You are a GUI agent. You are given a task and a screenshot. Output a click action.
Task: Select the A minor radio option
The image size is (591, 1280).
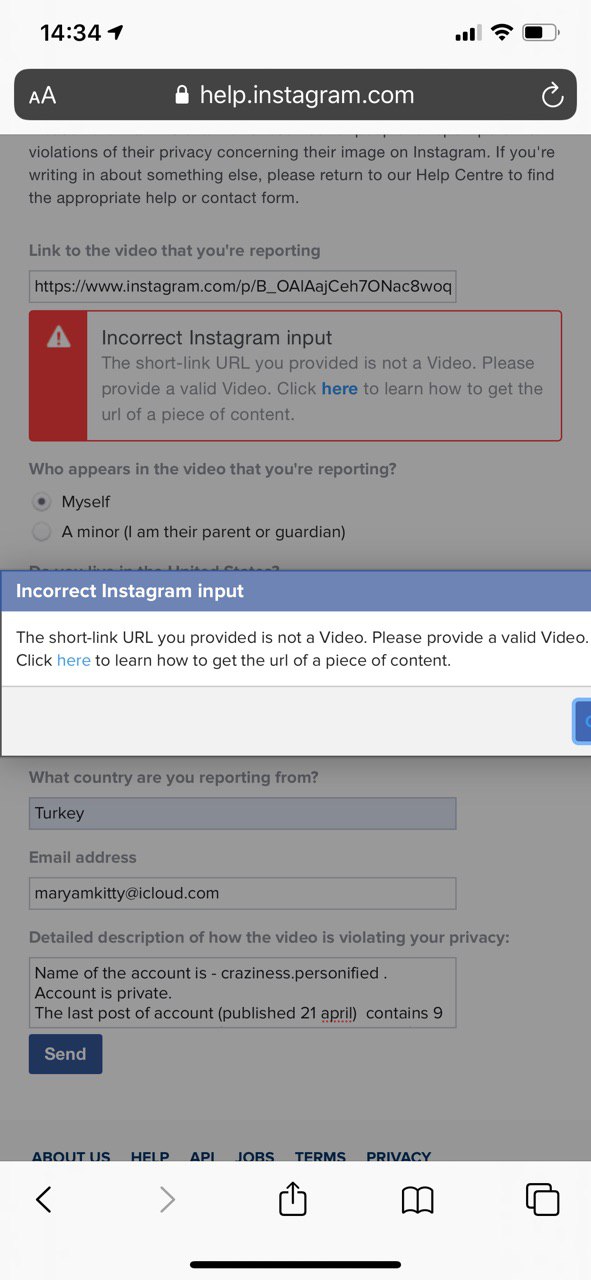[42, 532]
